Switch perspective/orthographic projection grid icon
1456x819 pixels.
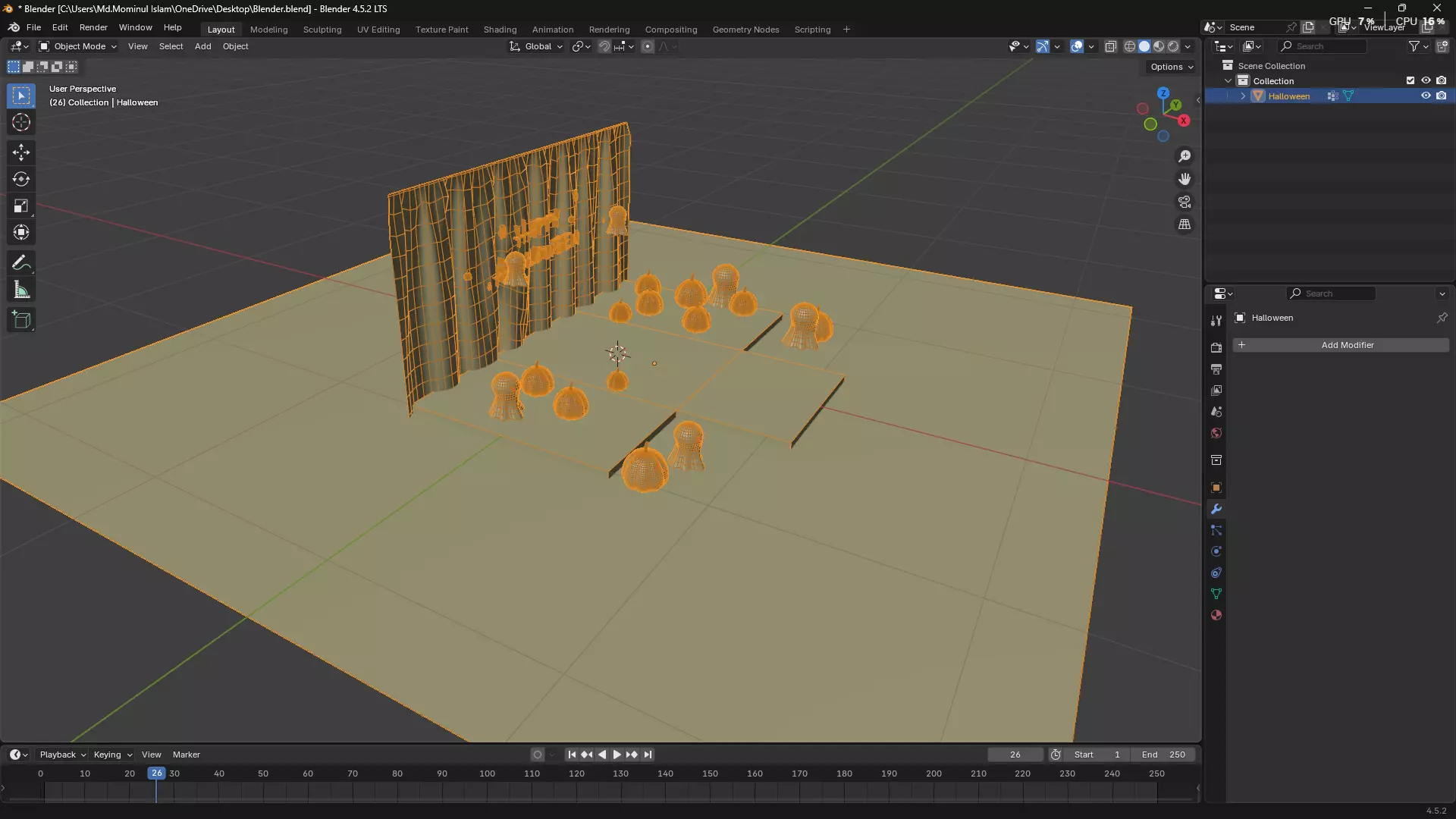pyautogui.click(x=1185, y=224)
